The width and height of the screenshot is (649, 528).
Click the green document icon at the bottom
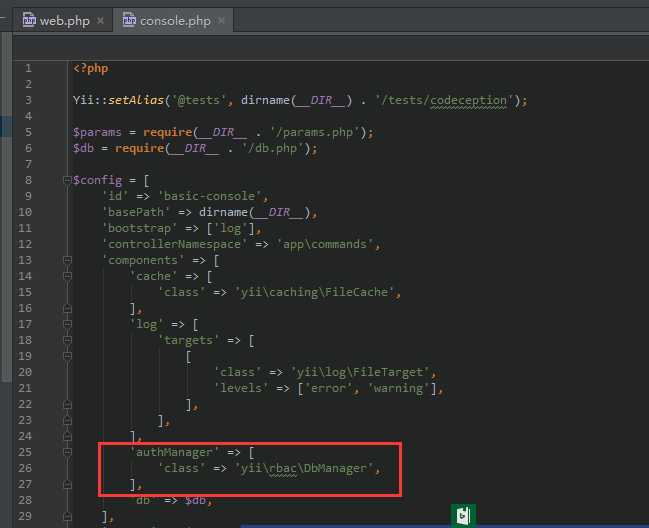tap(463, 516)
